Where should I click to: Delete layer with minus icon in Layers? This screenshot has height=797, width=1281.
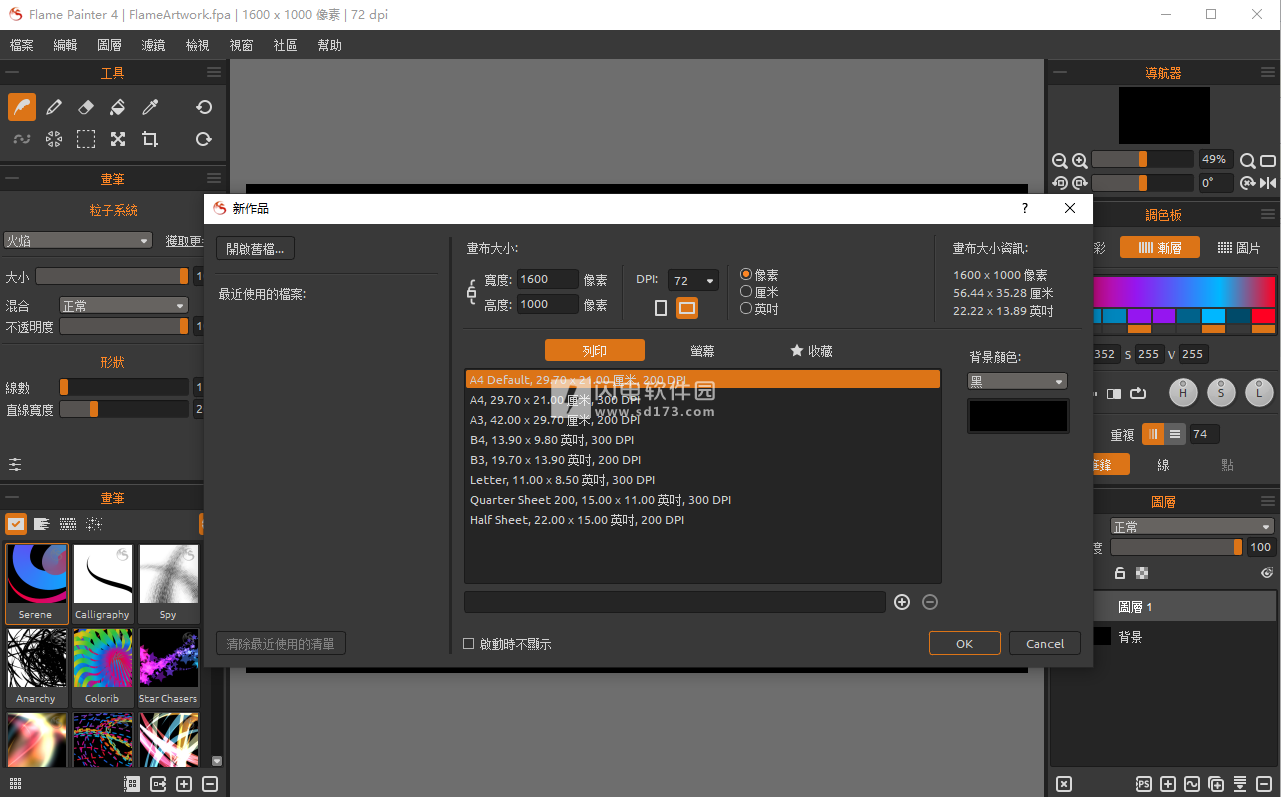tap(1264, 784)
